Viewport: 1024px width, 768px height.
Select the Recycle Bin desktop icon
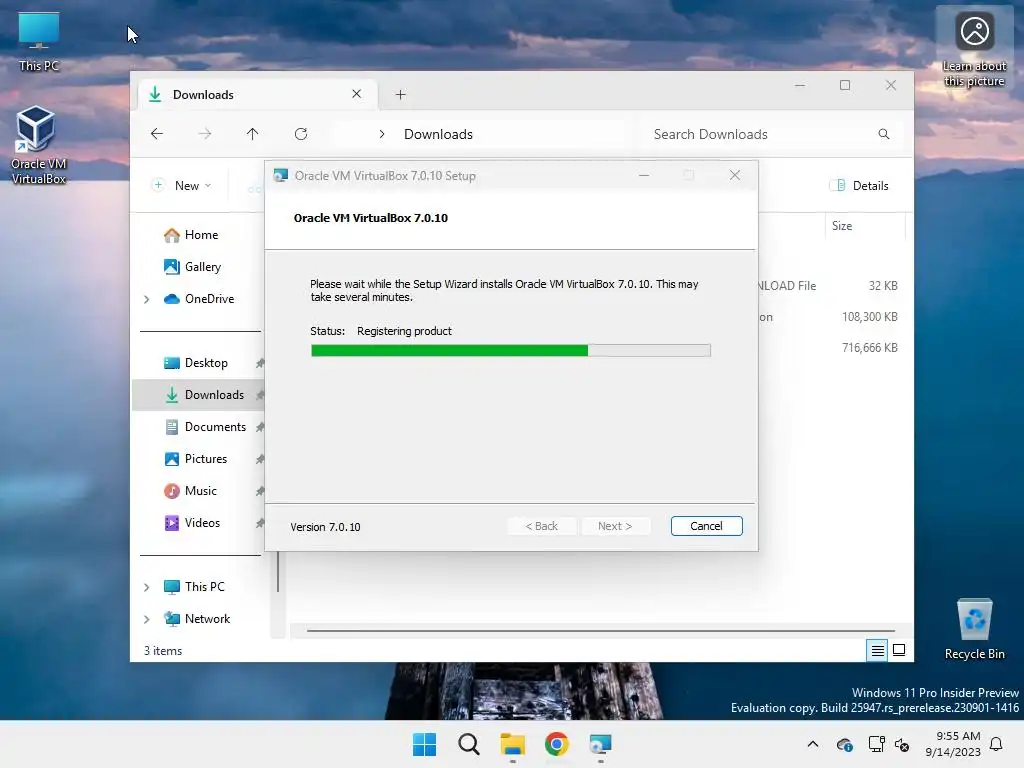974,630
